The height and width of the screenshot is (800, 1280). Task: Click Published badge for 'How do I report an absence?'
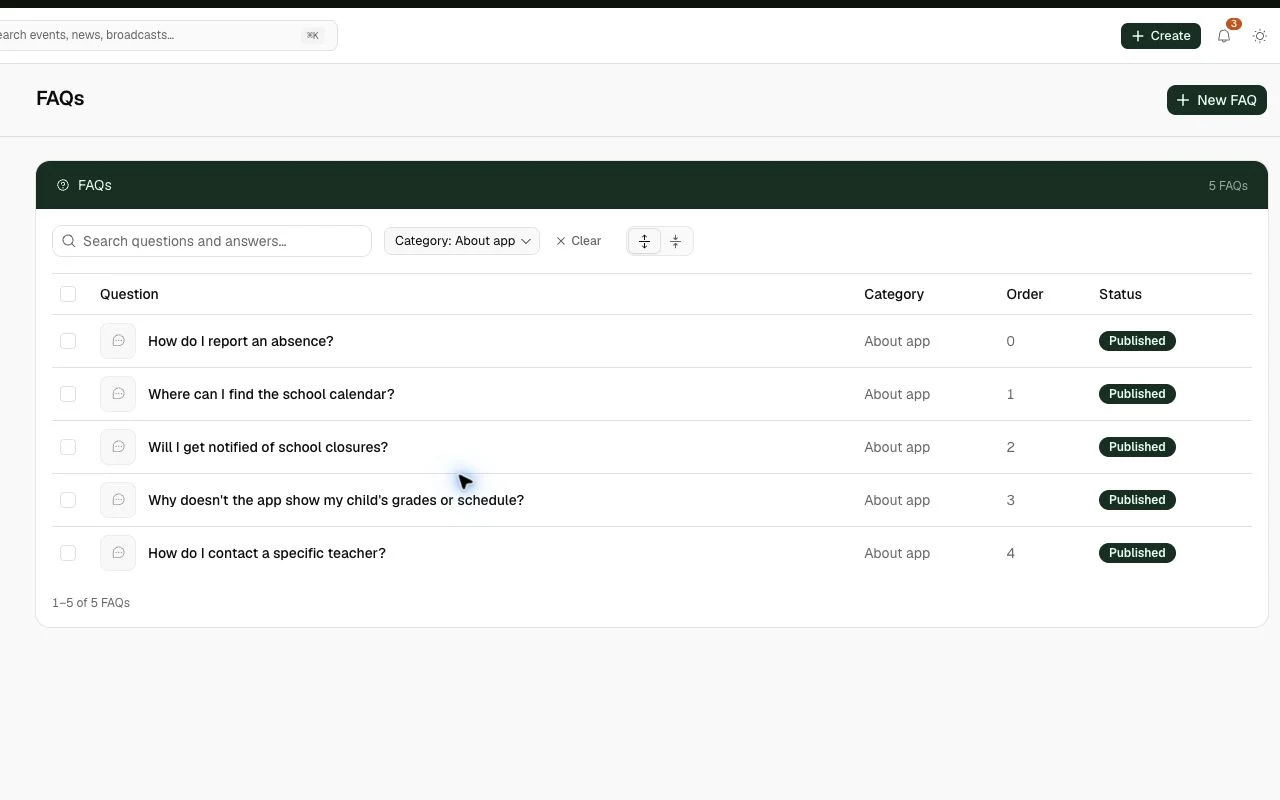click(1137, 341)
